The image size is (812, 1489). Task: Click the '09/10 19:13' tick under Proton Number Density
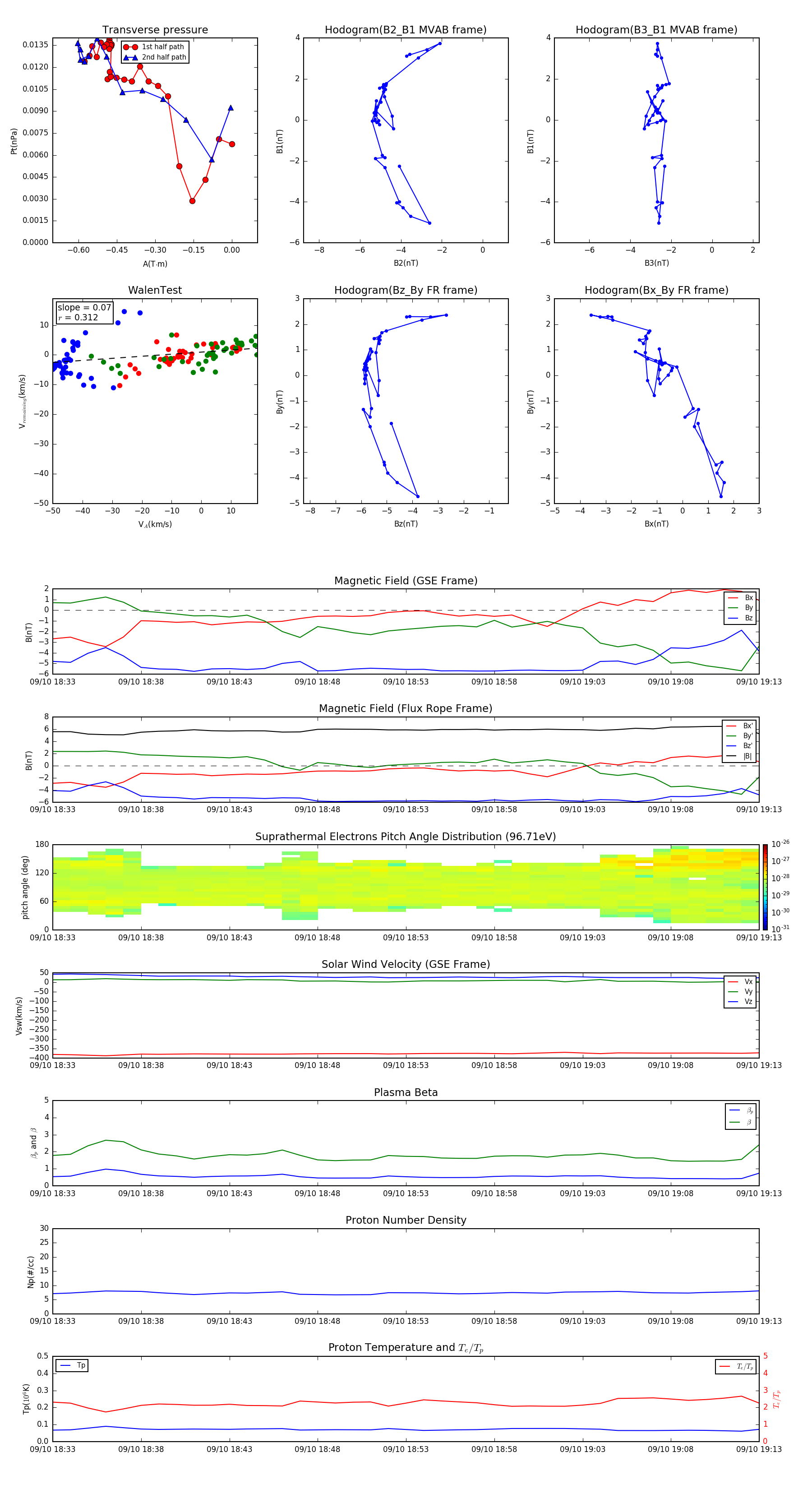point(759,1321)
